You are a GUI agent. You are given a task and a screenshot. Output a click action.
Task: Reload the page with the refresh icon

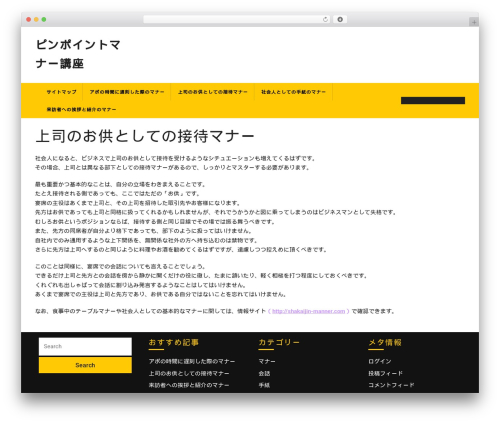tap(325, 20)
